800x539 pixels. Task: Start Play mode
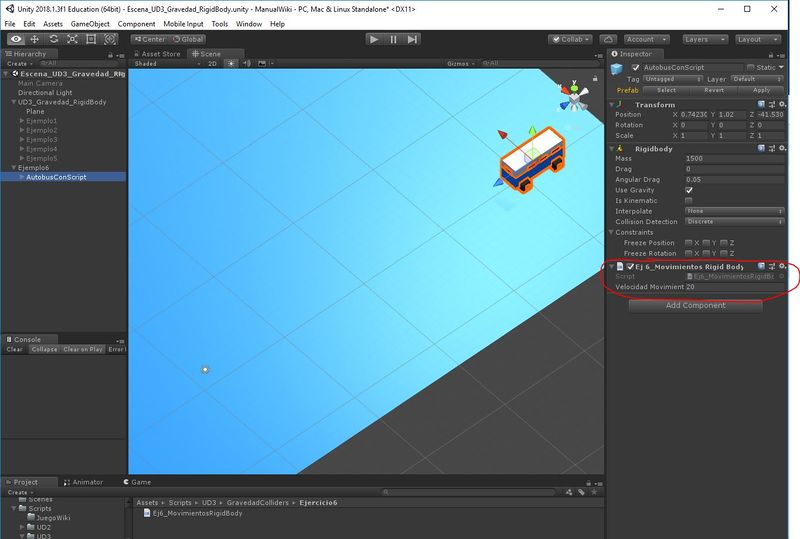click(374, 39)
